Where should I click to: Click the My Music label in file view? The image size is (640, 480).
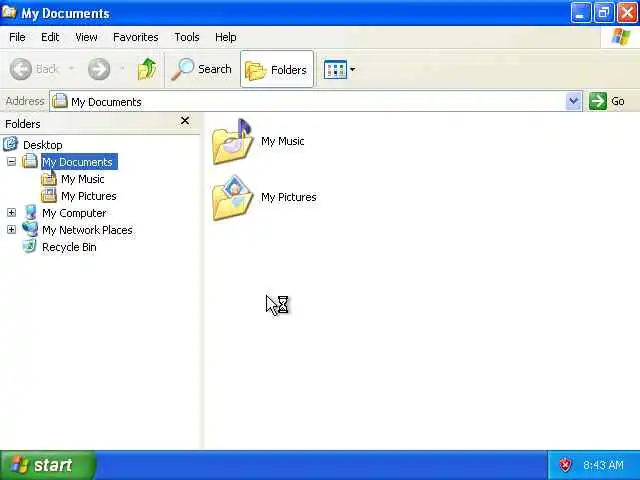pyautogui.click(x=282, y=141)
